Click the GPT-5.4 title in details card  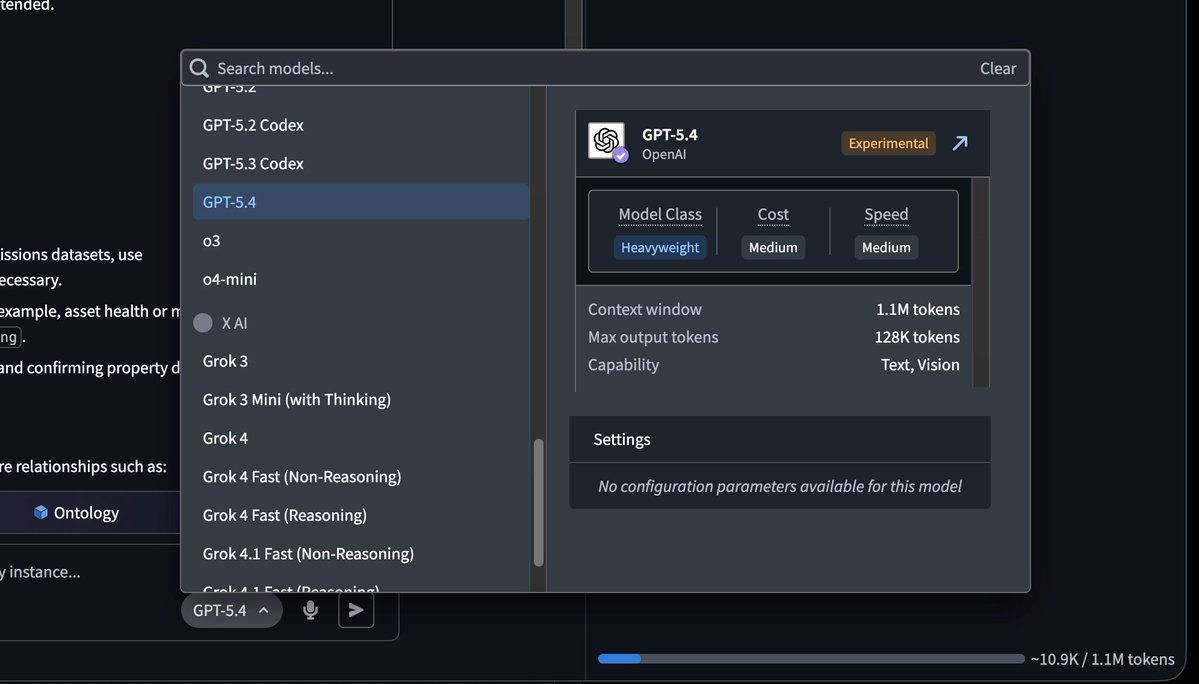[x=669, y=135]
